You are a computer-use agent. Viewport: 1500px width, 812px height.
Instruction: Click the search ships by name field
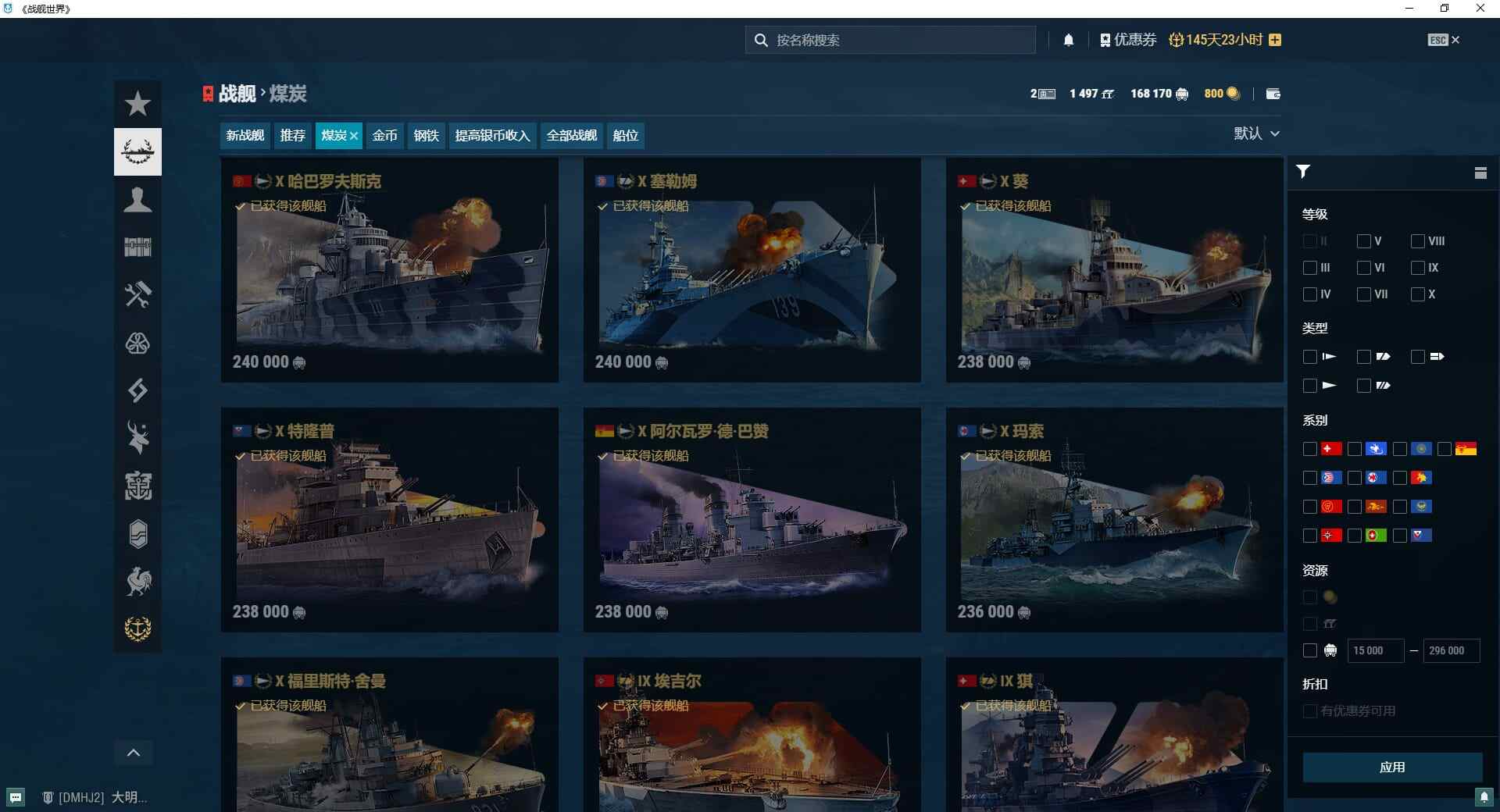(x=889, y=39)
